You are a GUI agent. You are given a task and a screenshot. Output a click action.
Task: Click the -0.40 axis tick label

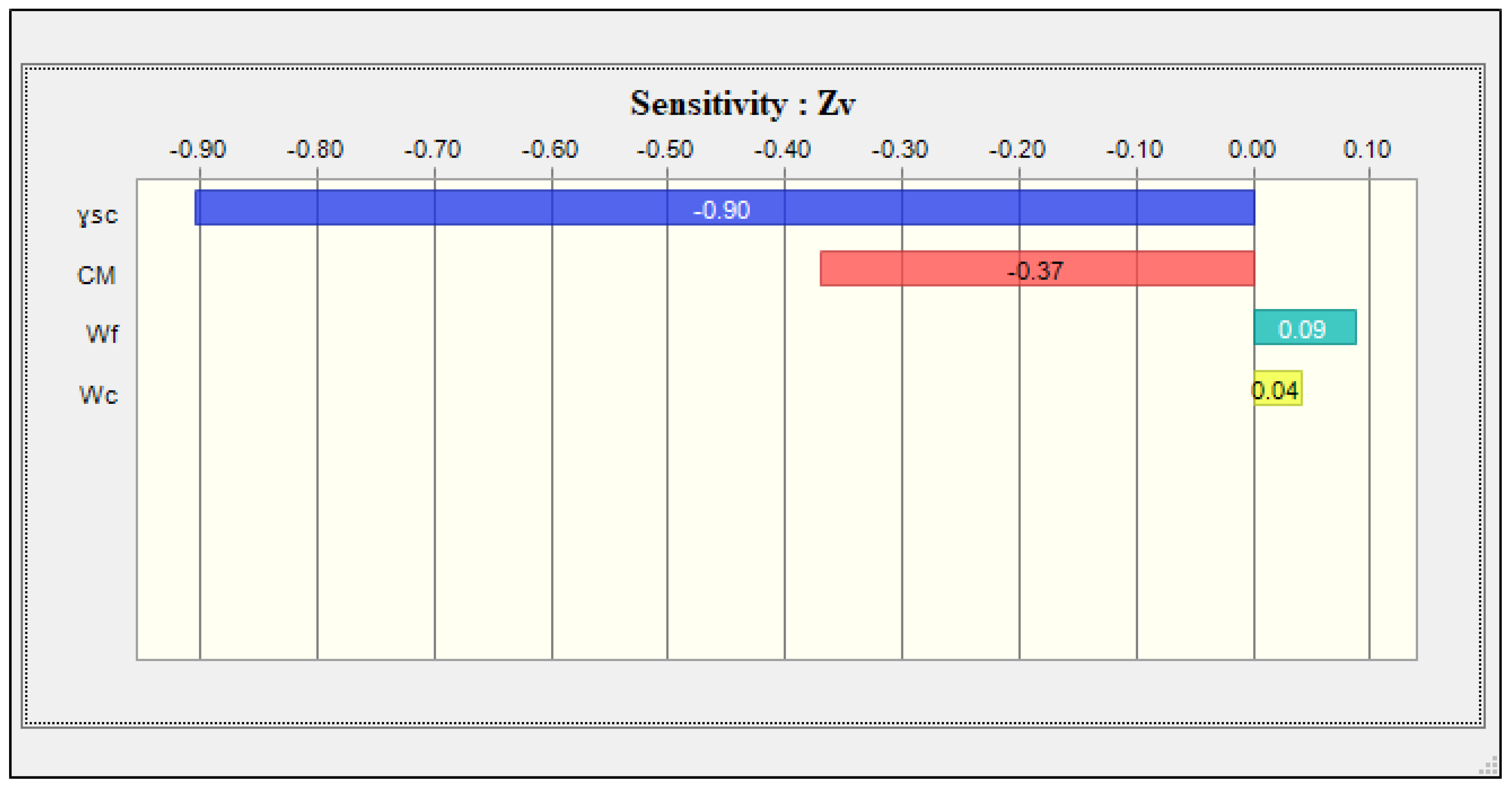pyautogui.click(x=782, y=150)
